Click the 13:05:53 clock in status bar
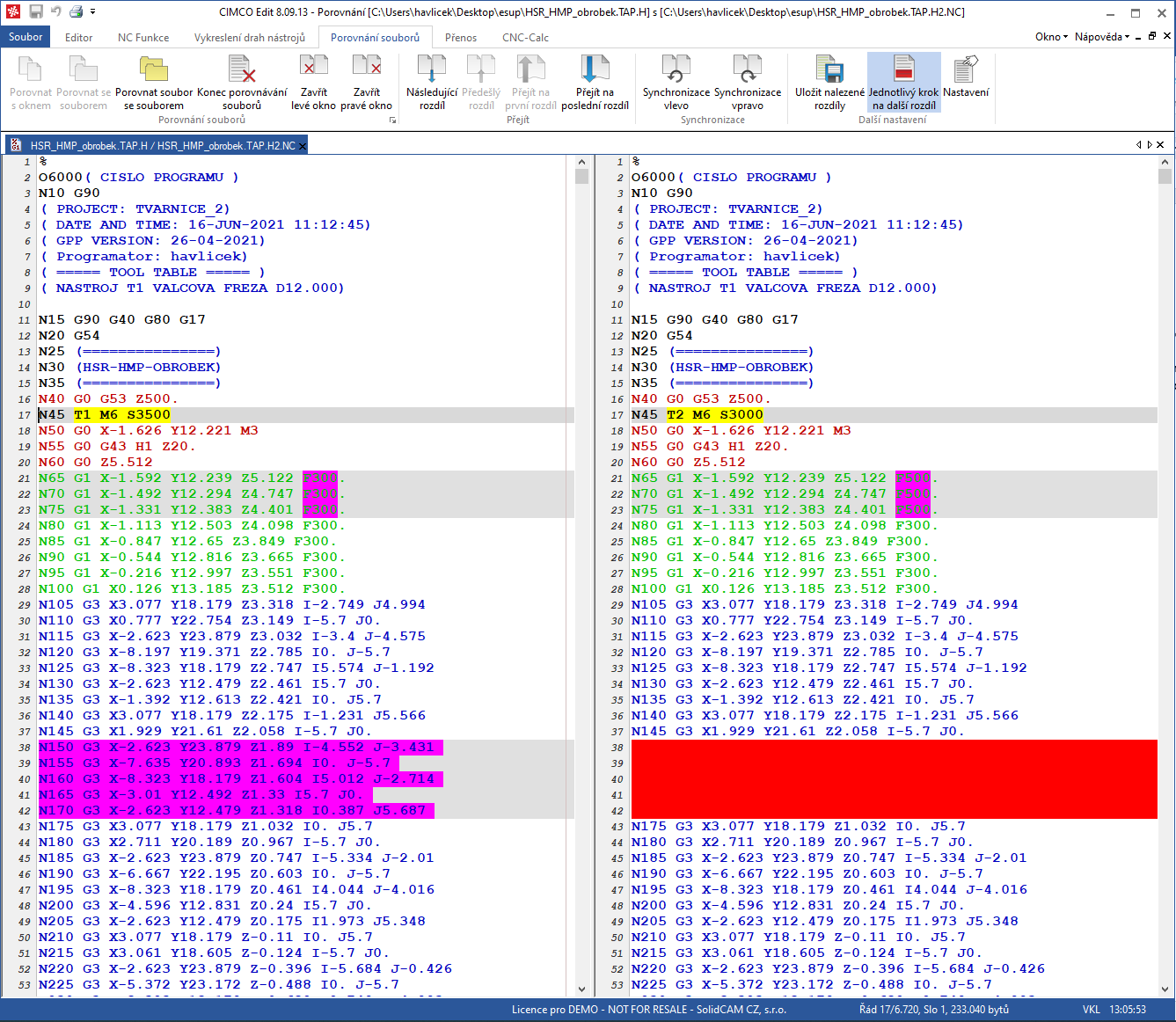 point(1128,1010)
